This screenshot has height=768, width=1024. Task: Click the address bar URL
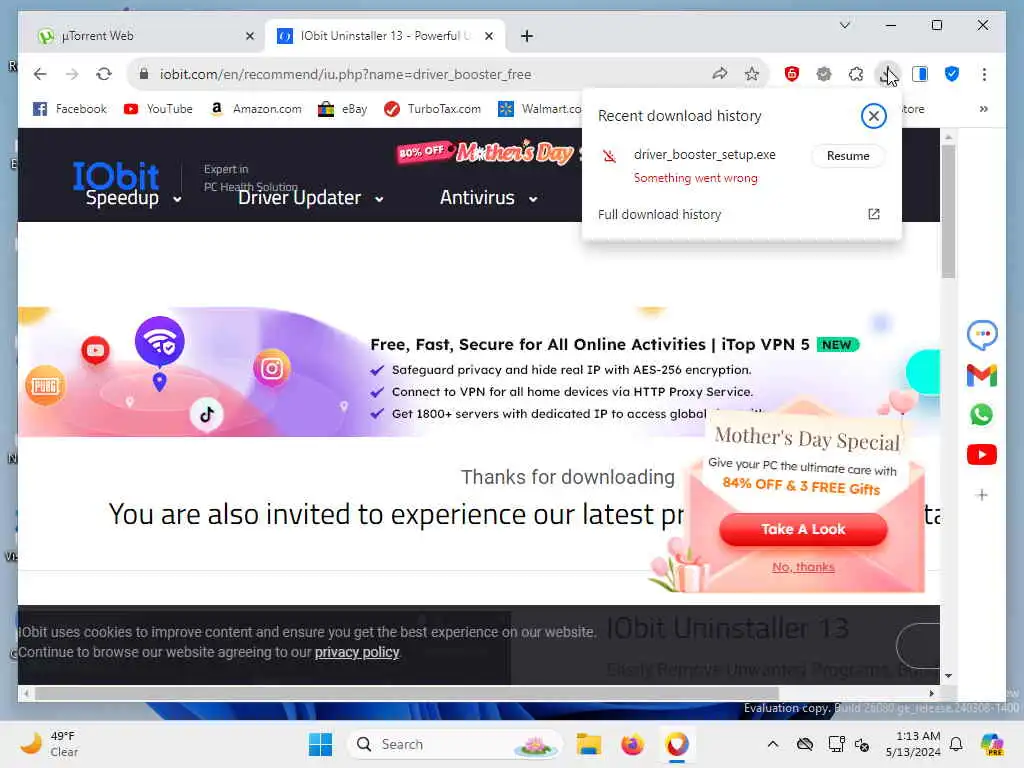[x=345, y=74]
